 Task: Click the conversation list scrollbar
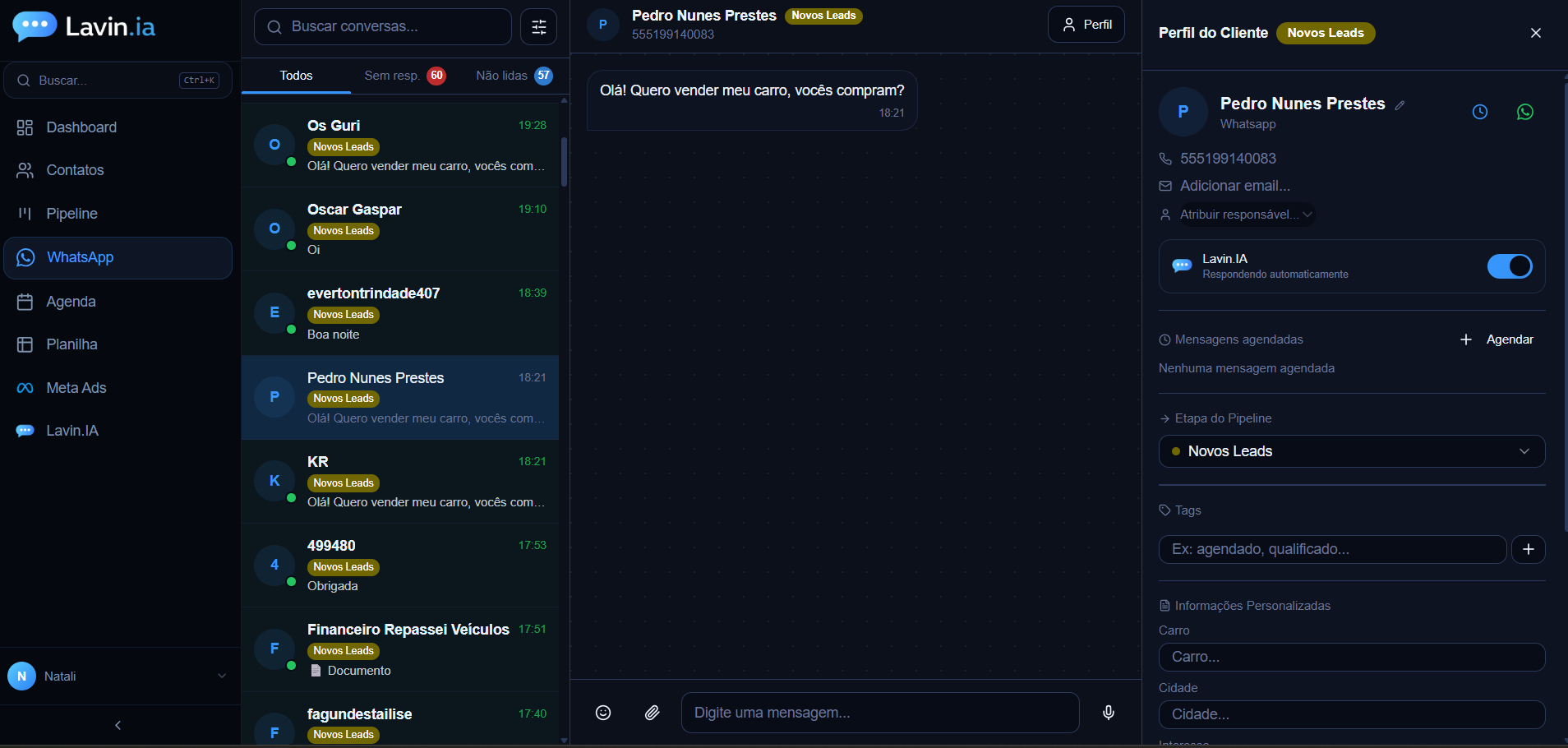[x=564, y=162]
